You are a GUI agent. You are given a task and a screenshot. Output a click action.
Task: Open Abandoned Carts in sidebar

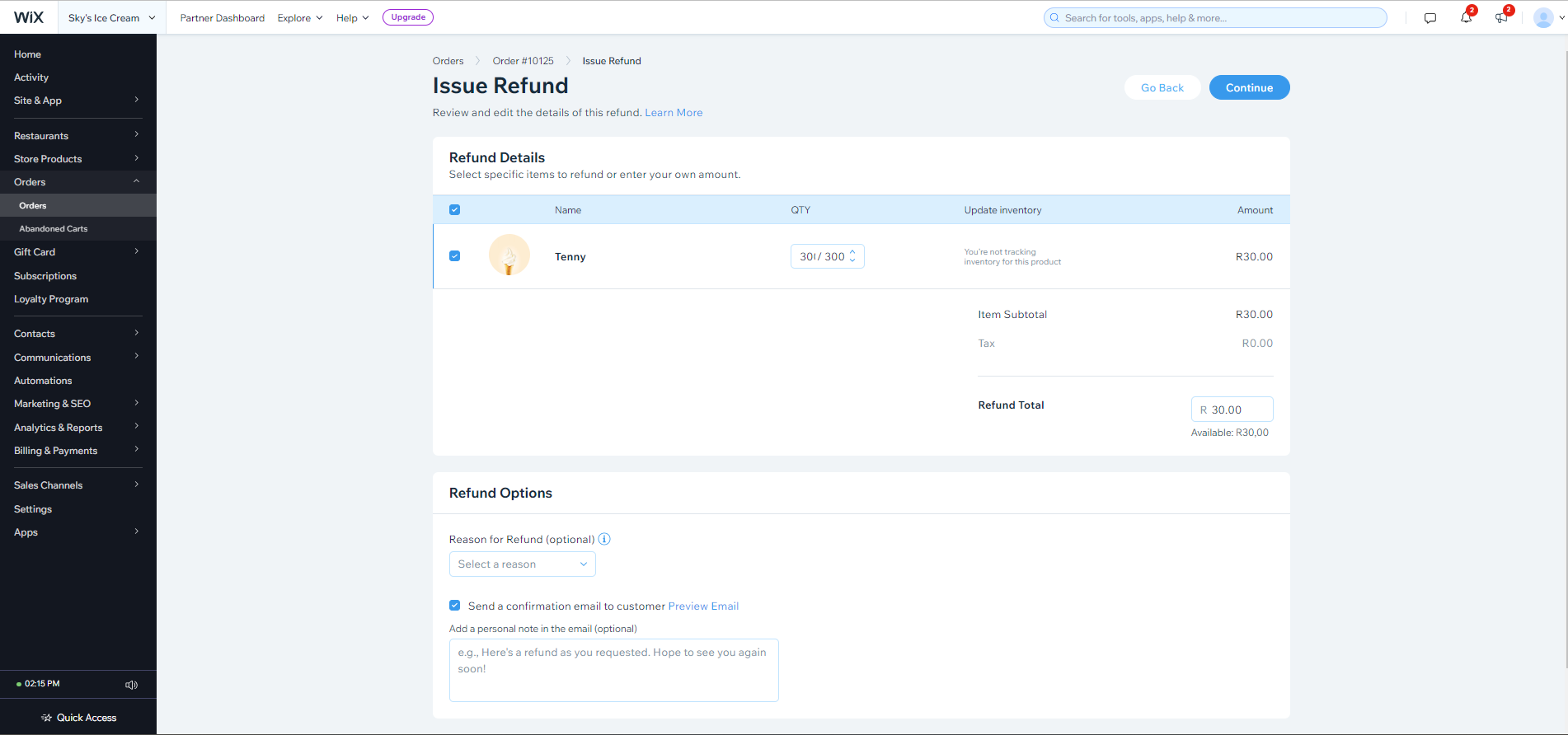coord(54,229)
